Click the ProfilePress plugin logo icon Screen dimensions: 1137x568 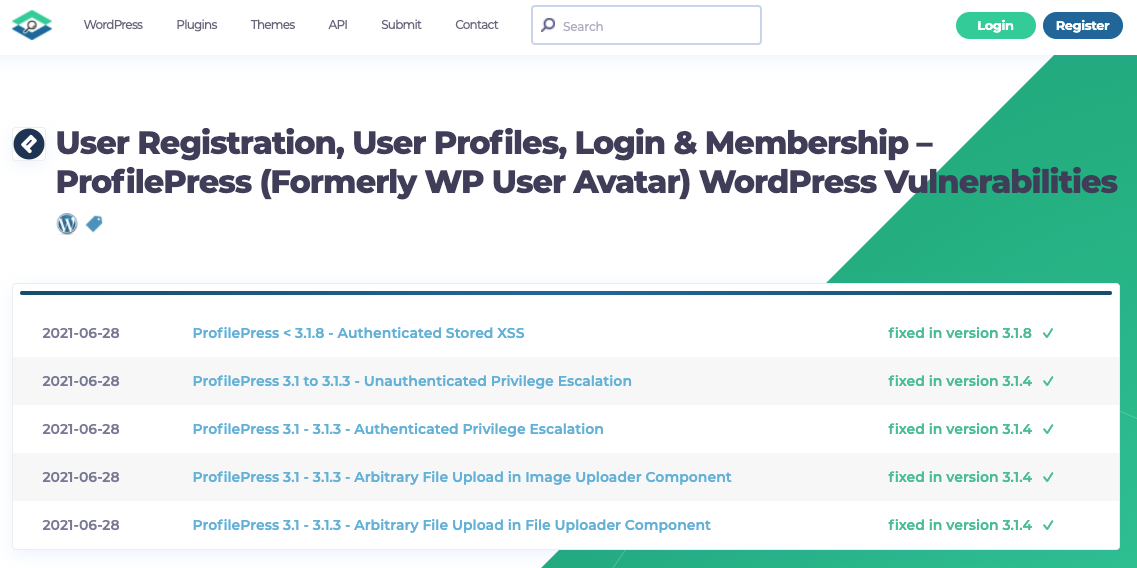click(x=29, y=144)
